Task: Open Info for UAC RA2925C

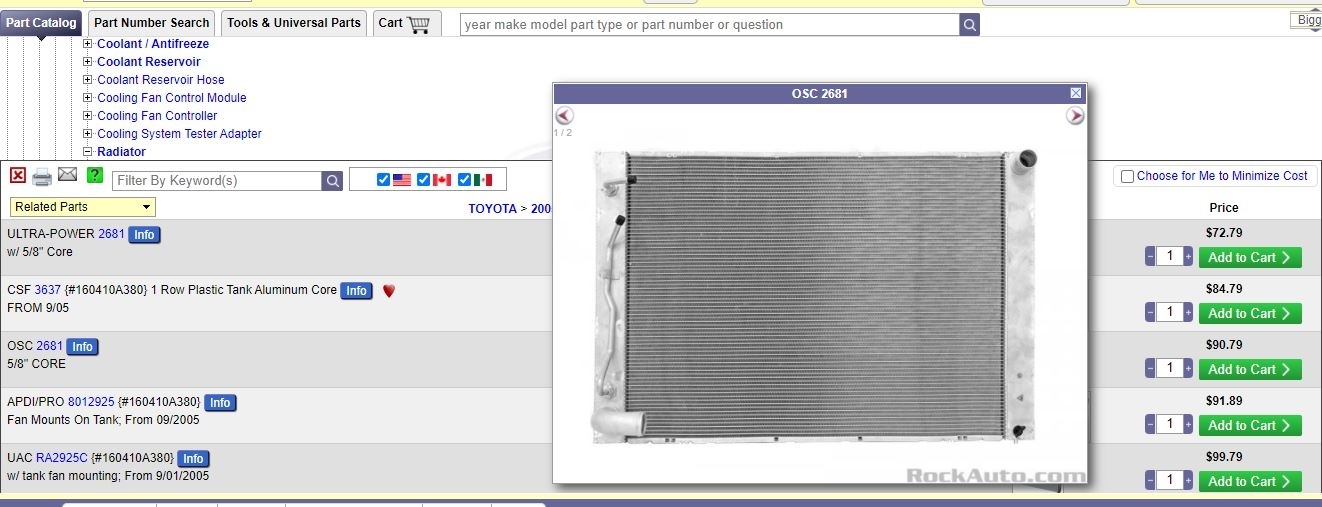Action: (193, 459)
